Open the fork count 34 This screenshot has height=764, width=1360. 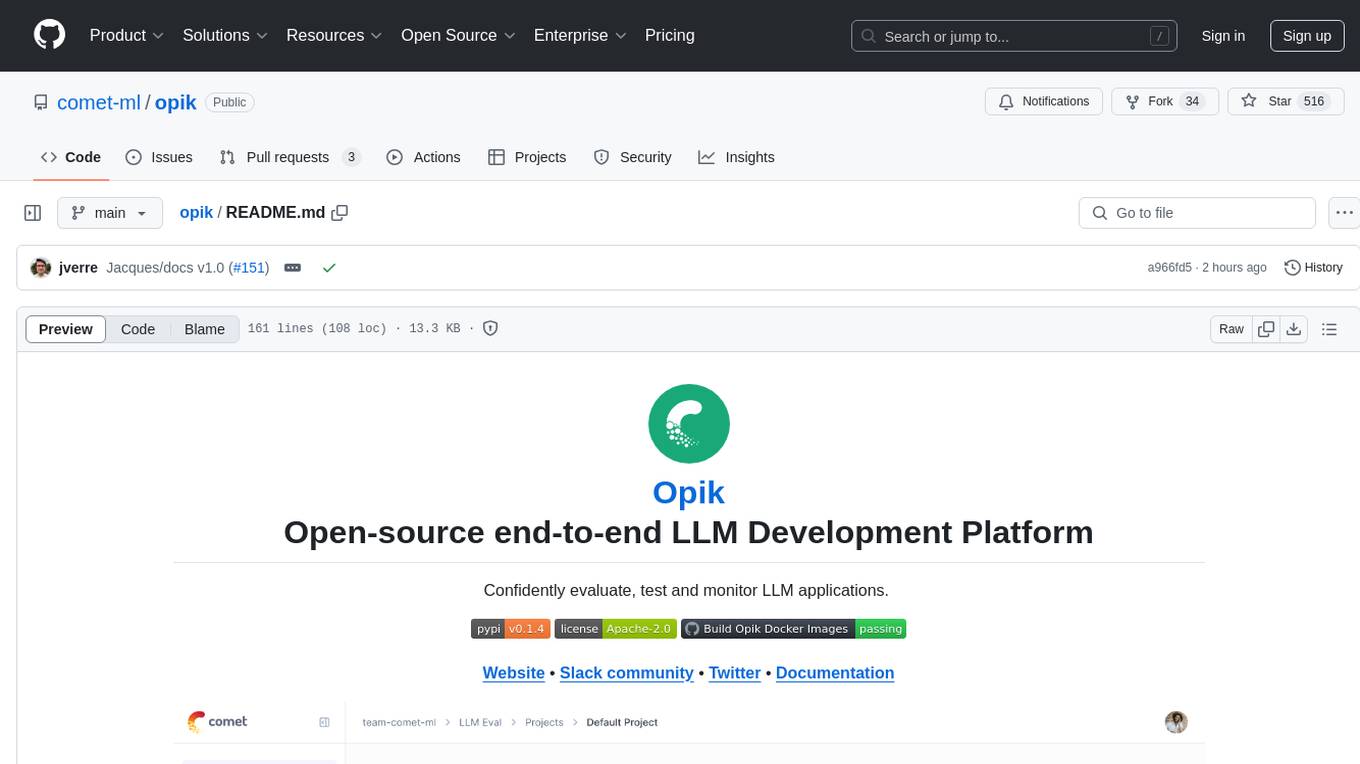pos(1192,102)
